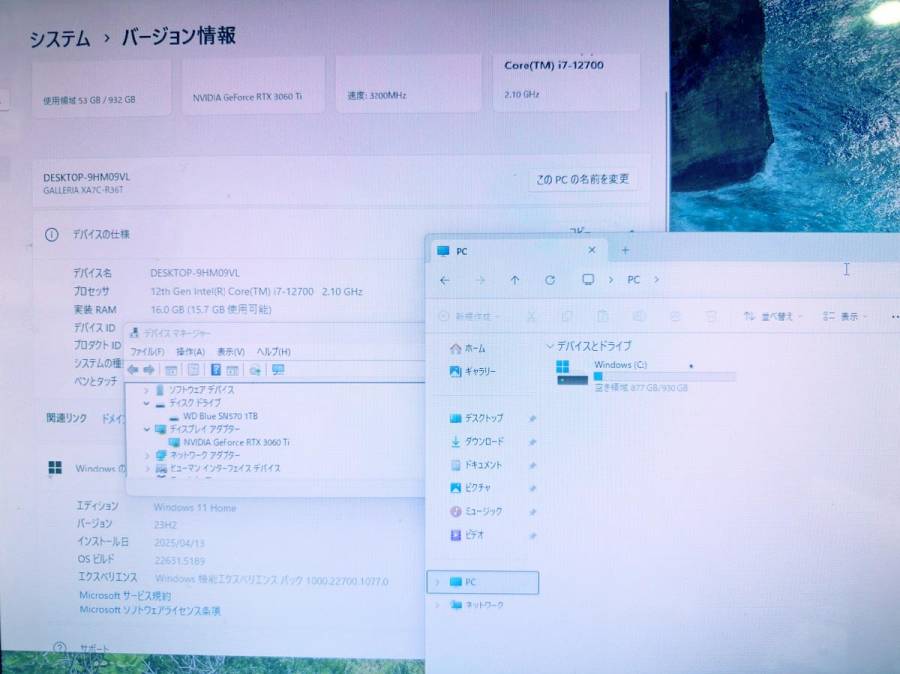Click the 16.0 GB installed RAM value
This screenshot has width=900, height=674.
(x=211, y=309)
